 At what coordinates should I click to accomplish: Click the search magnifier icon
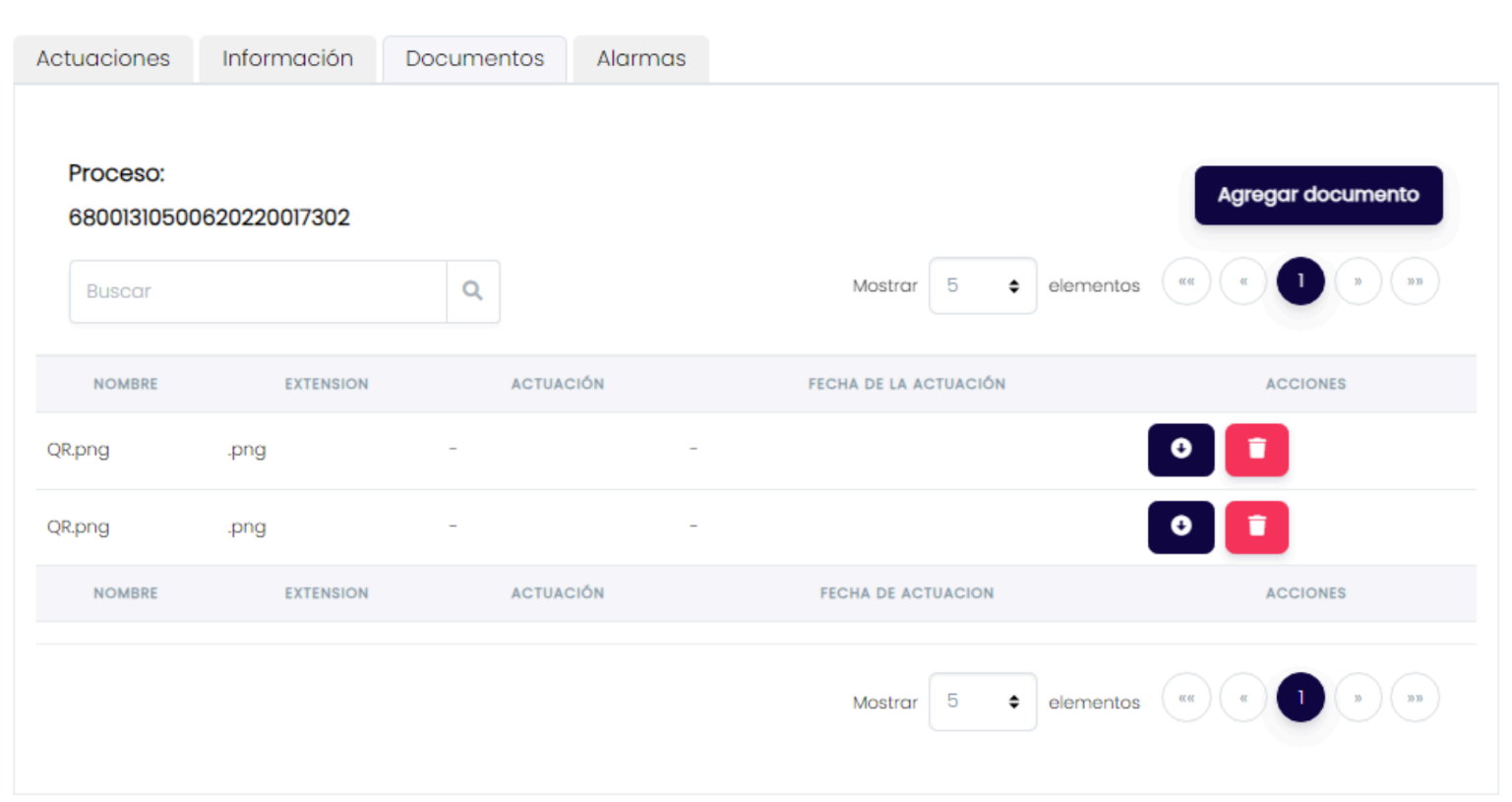coord(473,291)
